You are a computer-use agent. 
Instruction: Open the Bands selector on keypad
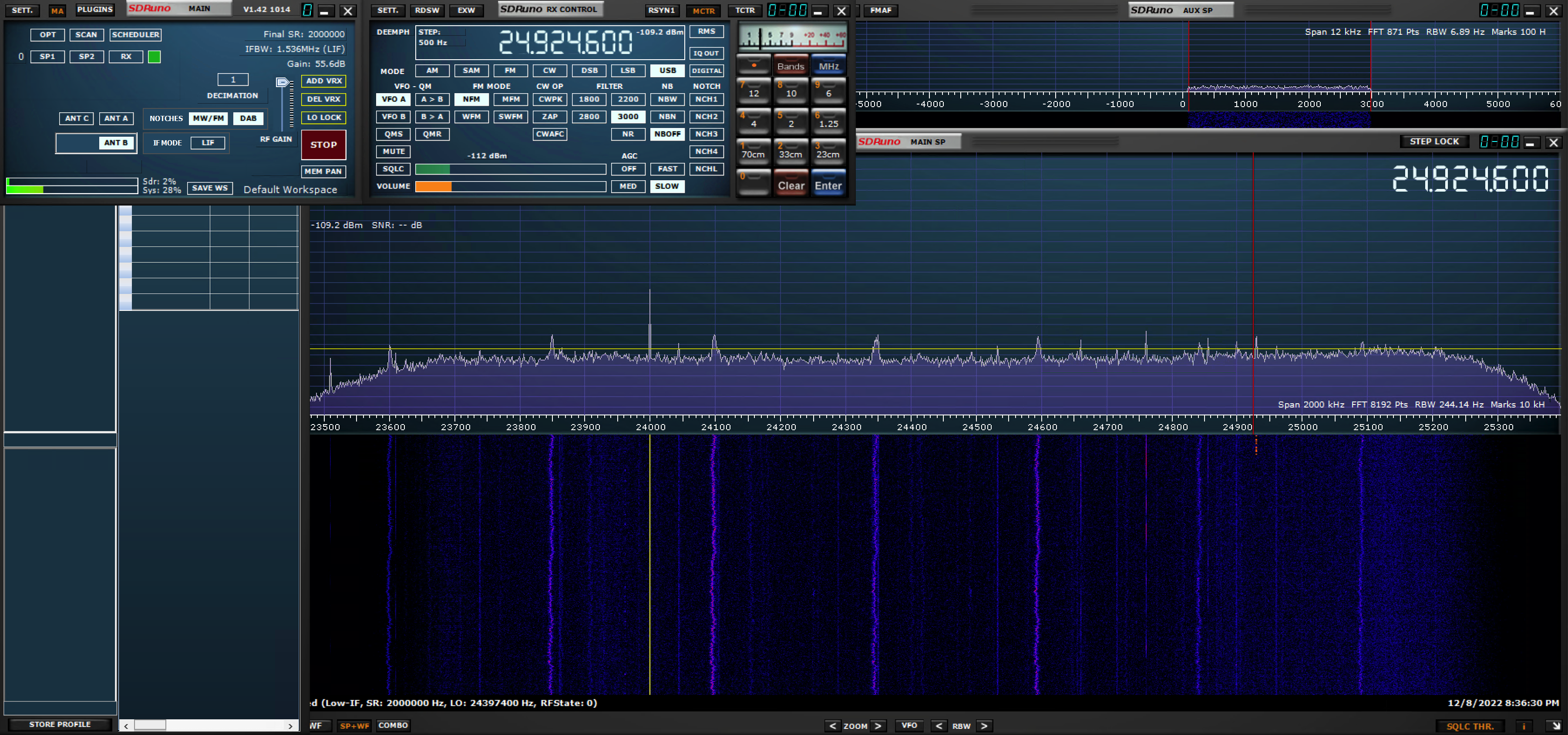point(791,65)
